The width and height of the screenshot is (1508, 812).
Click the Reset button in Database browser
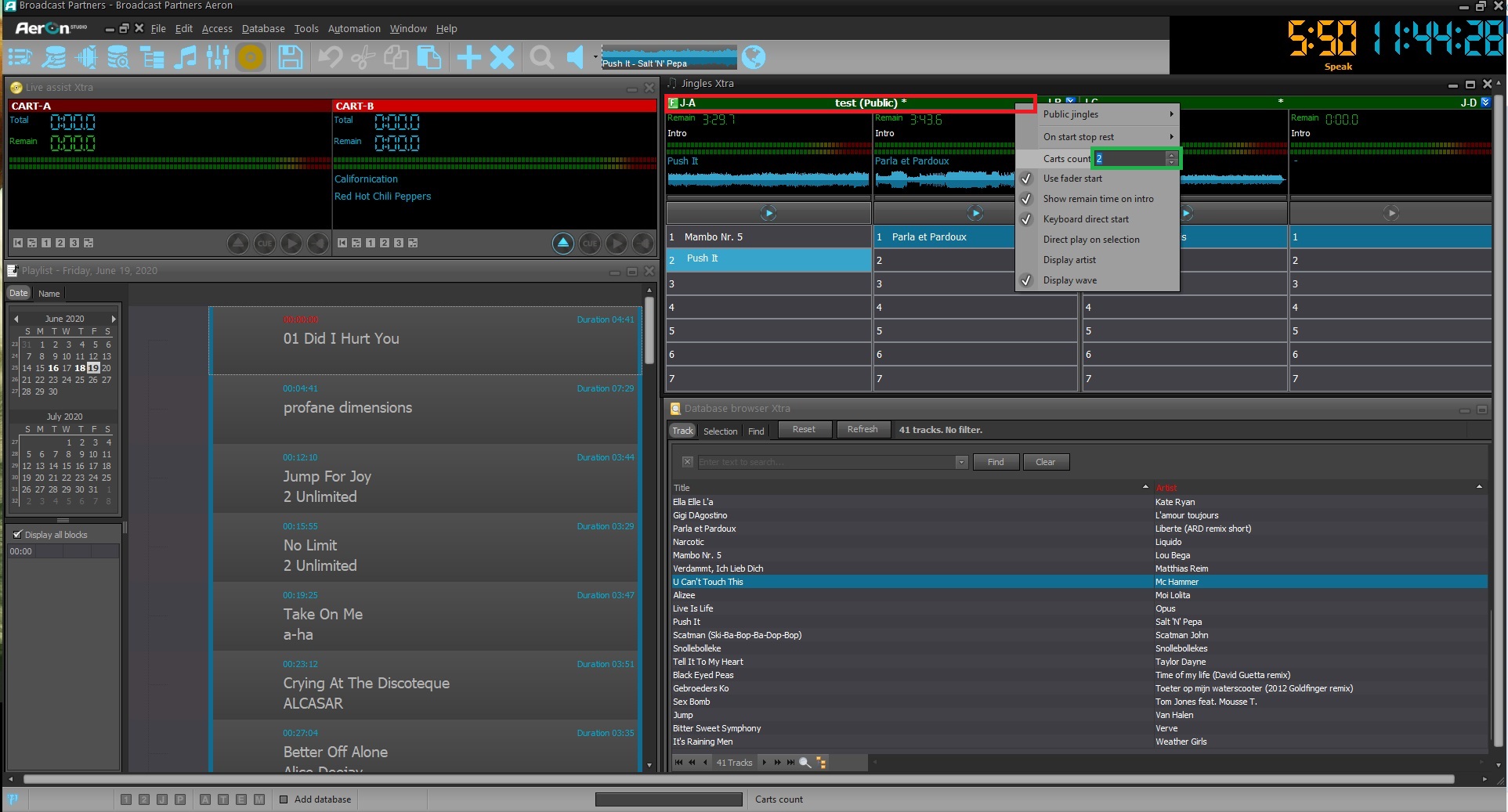click(x=804, y=430)
